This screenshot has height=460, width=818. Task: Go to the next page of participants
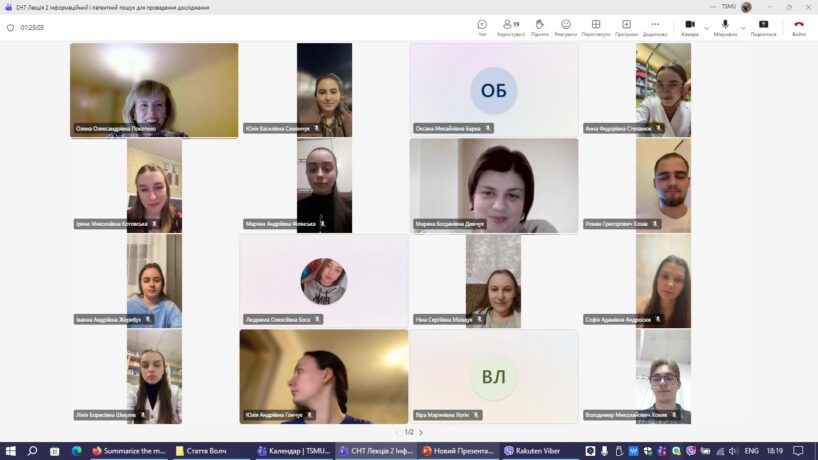click(x=421, y=432)
